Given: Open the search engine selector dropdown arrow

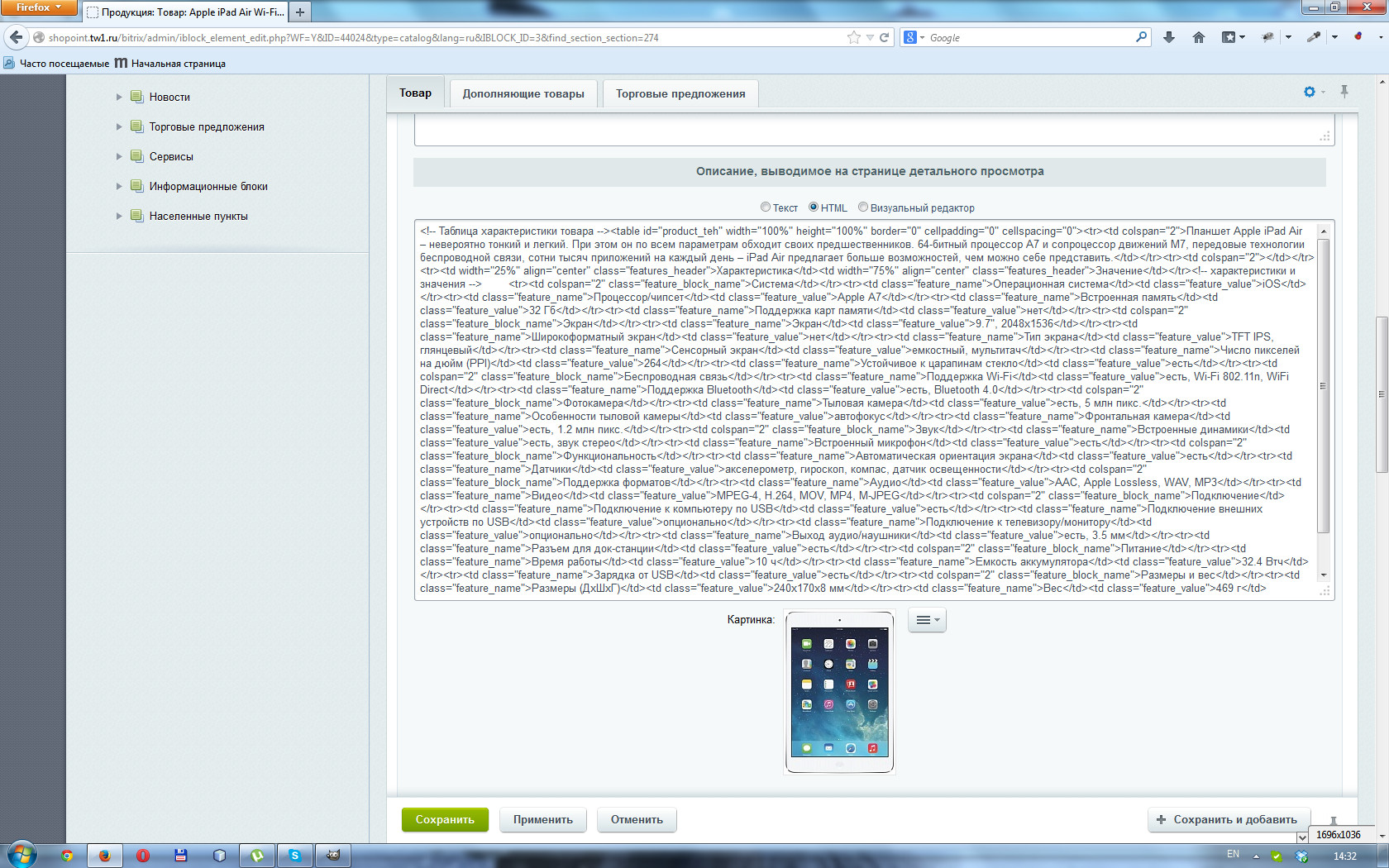Looking at the screenshot, I should point(922,37).
